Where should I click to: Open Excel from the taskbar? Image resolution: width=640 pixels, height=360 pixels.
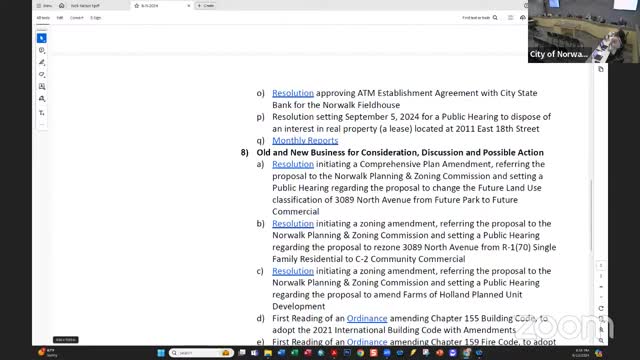tap(295, 353)
